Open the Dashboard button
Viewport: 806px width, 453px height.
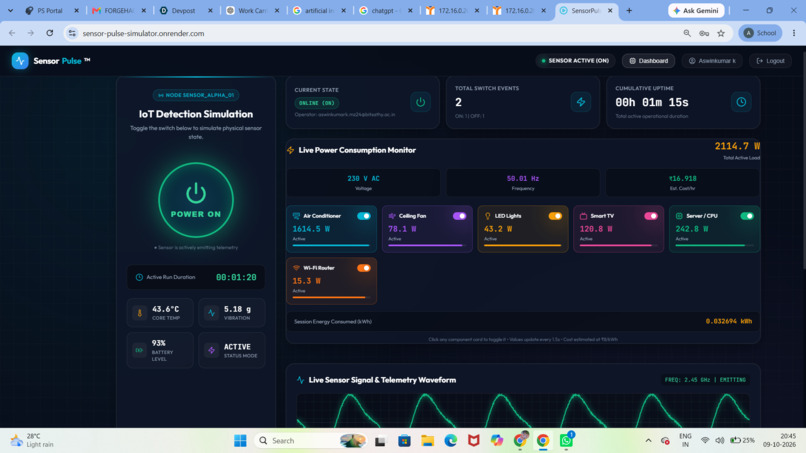pyautogui.click(x=649, y=61)
